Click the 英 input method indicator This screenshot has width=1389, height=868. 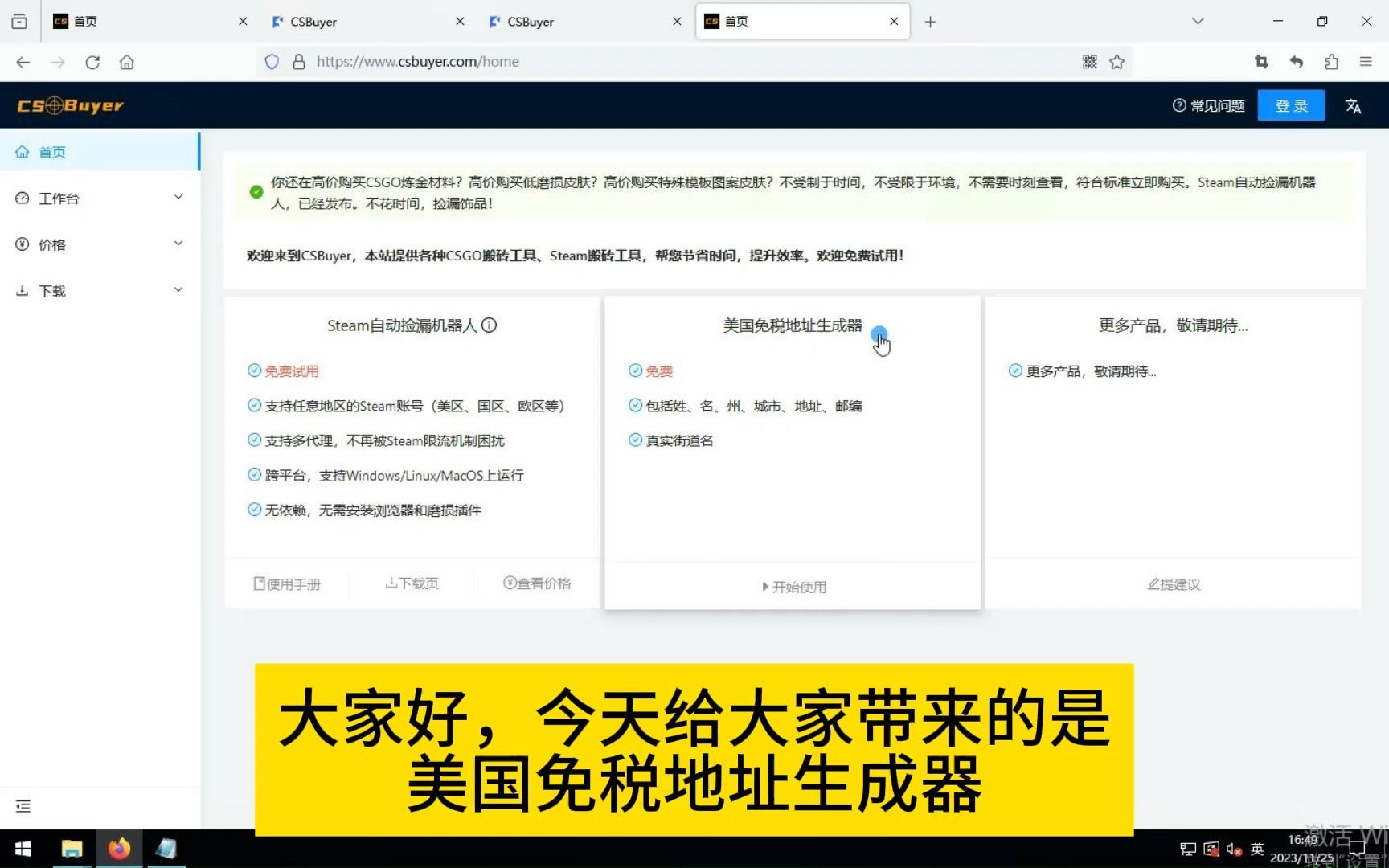[x=1257, y=849]
